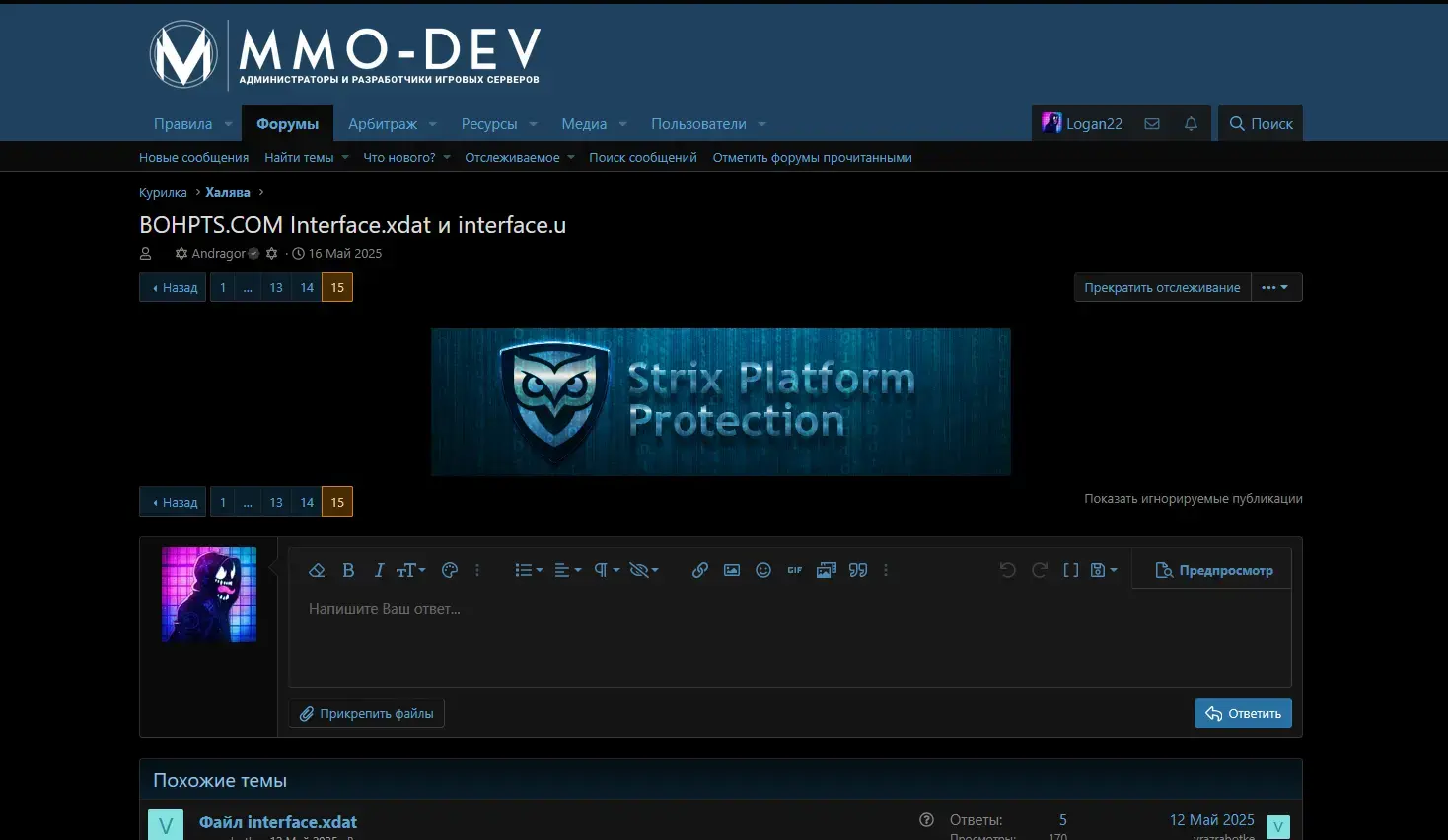This screenshot has height=840, width=1448.
Task: Insert a quote block
Action: pyautogui.click(x=858, y=570)
